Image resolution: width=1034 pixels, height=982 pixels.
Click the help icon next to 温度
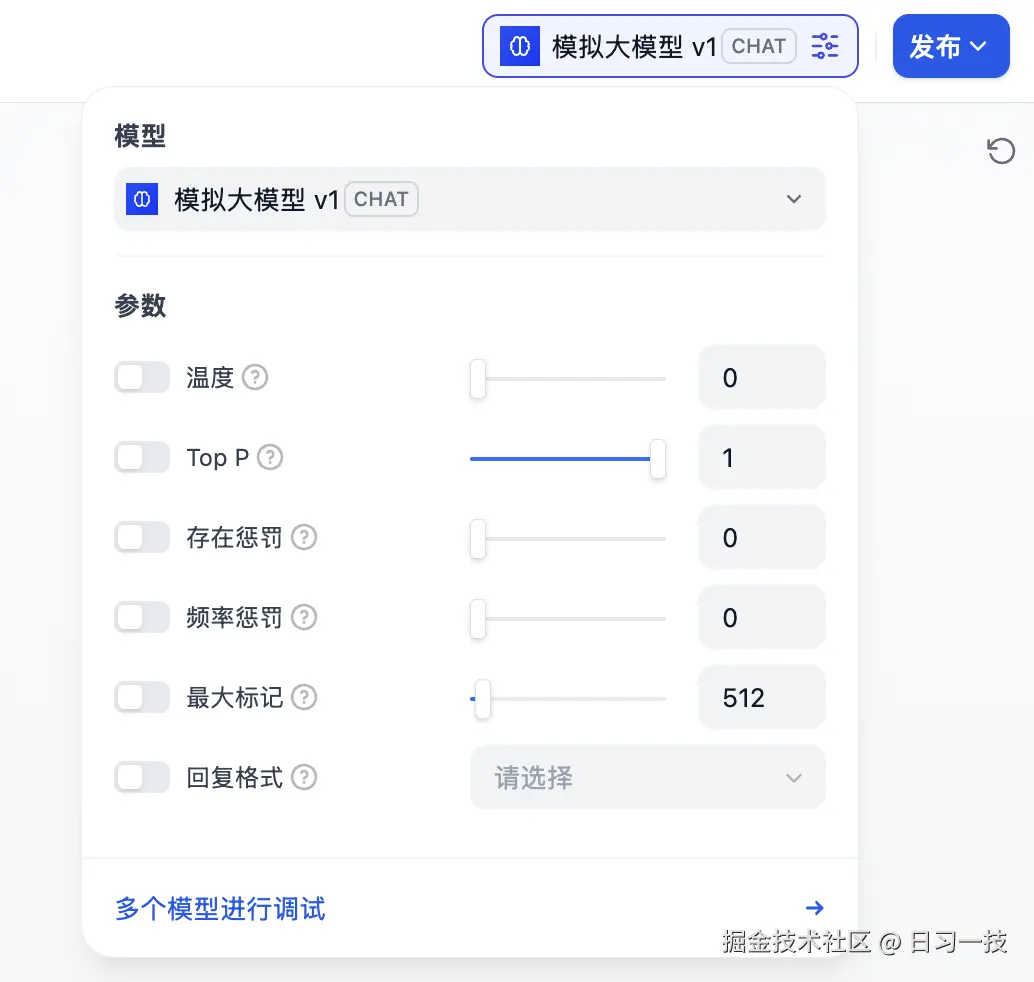[256, 378]
